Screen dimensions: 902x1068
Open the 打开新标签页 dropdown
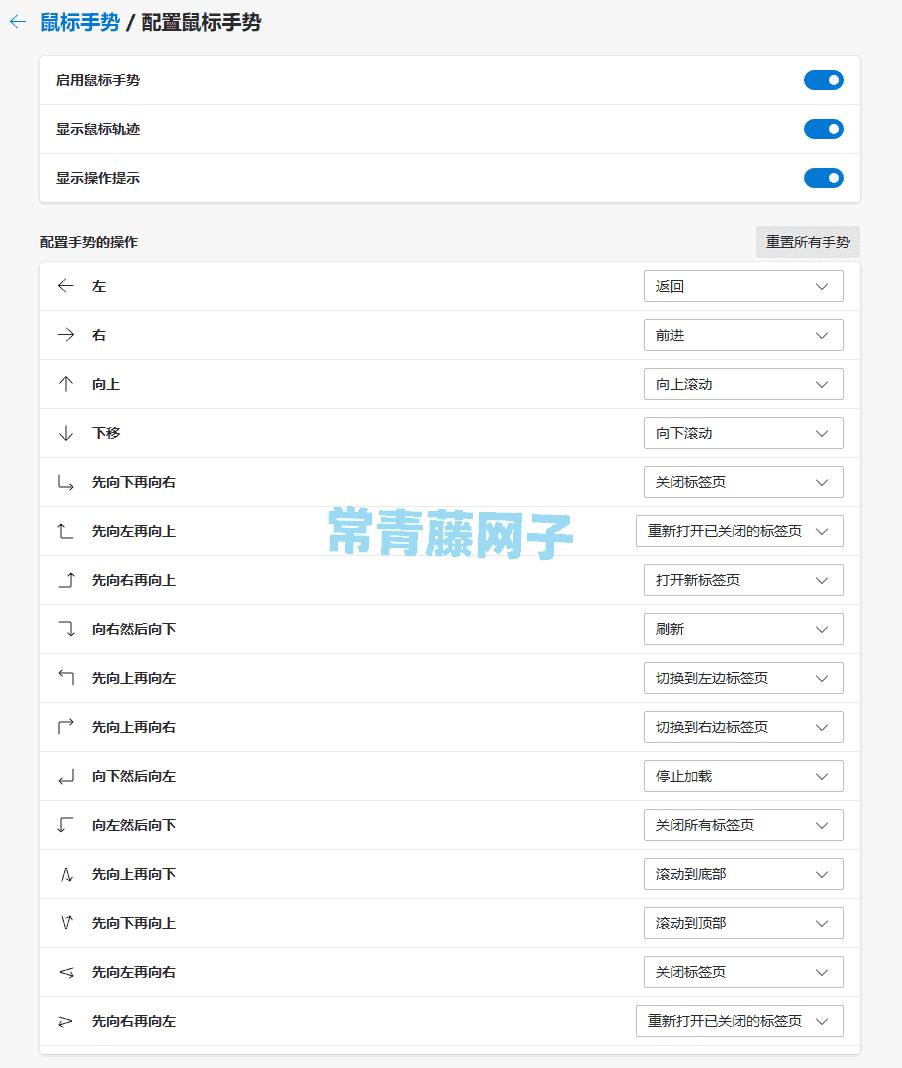[x=743, y=580]
